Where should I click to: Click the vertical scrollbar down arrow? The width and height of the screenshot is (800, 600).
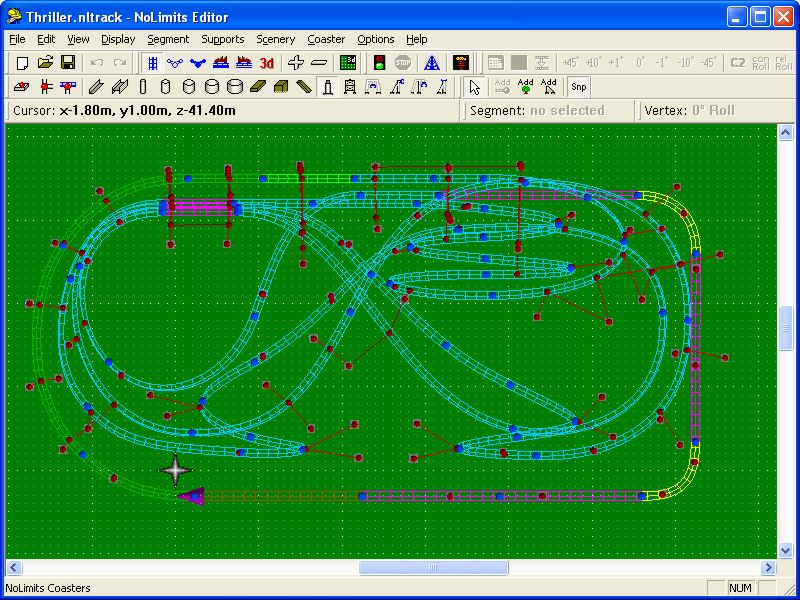[x=786, y=551]
